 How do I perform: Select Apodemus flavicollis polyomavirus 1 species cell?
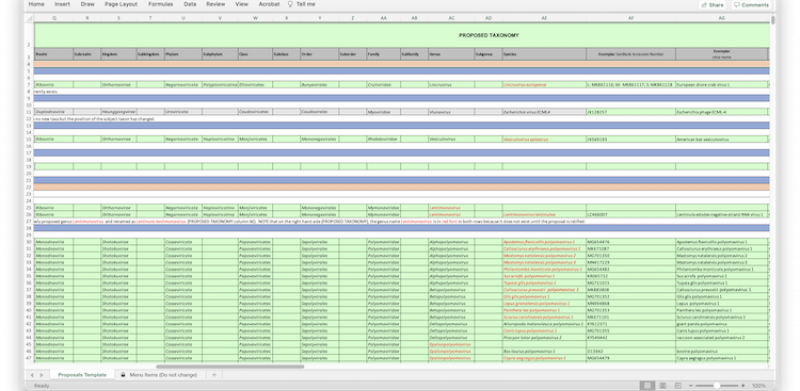point(544,242)
